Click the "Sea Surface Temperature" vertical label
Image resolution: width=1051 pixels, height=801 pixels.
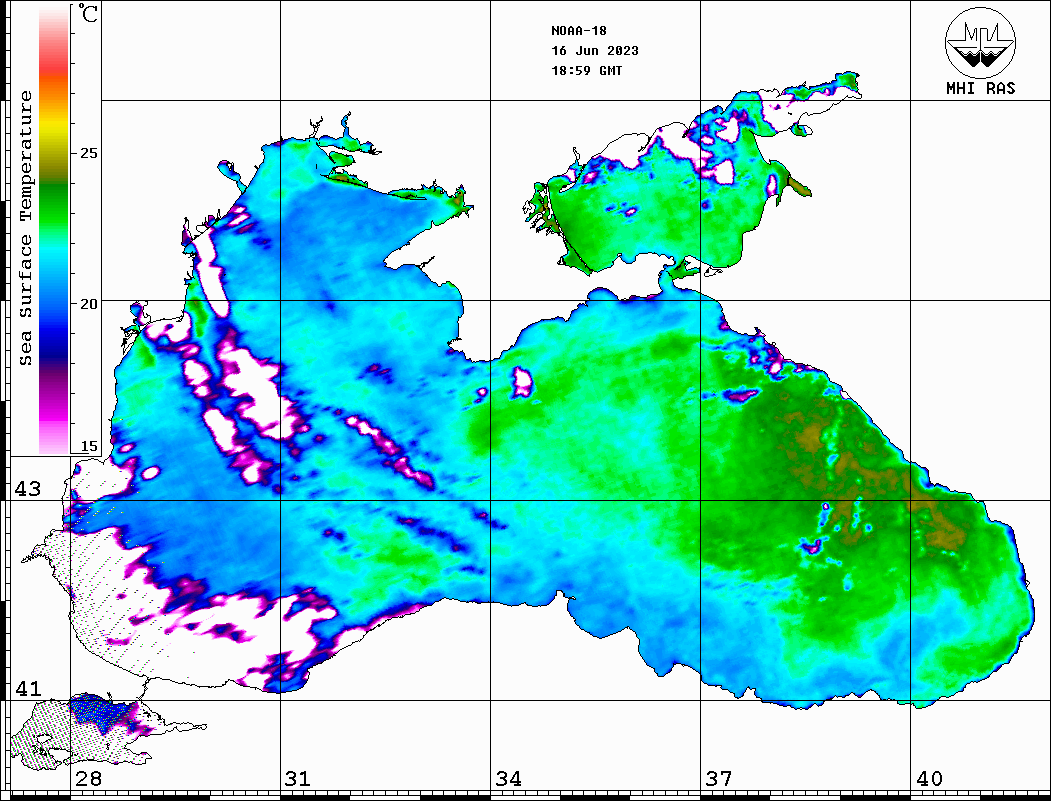point(25,229)
